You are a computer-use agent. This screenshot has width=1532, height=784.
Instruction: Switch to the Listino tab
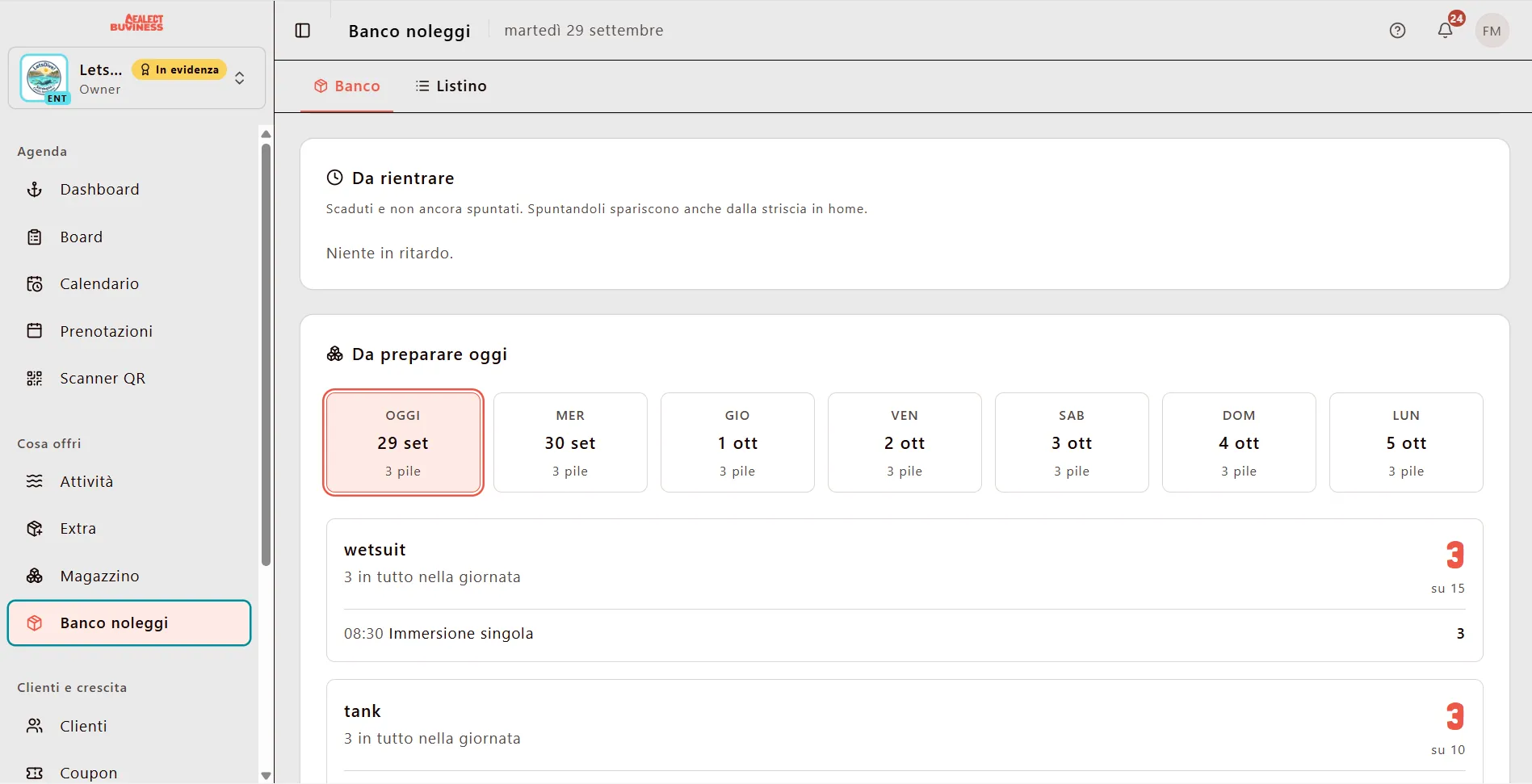click(x=451, y=86)
